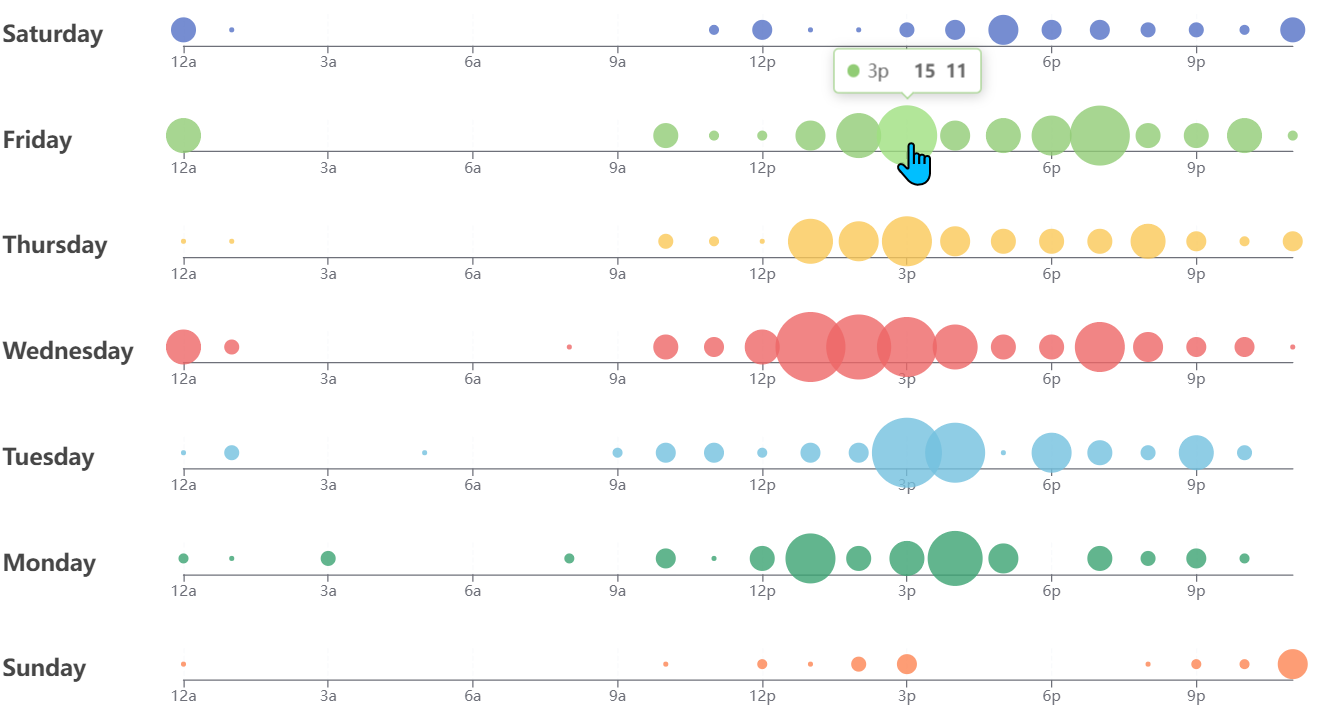Click the Saturday 5p bubble
This screenshot has width=1341, height=720.
tap(1003, 30)
